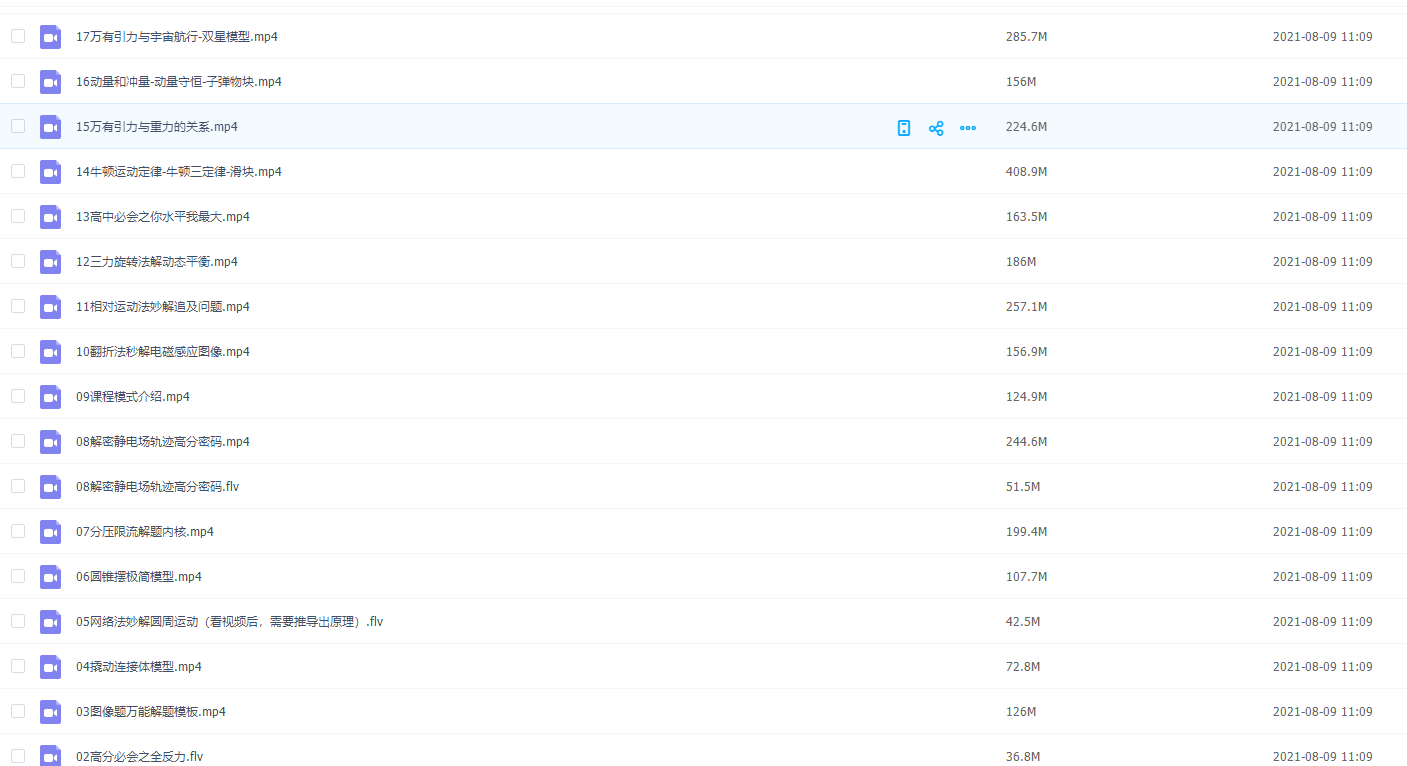Viewport: 1407px width, 766px height.
Task: Open the file name 04撬动连接体模型.mp4
Action: point(139,667)
